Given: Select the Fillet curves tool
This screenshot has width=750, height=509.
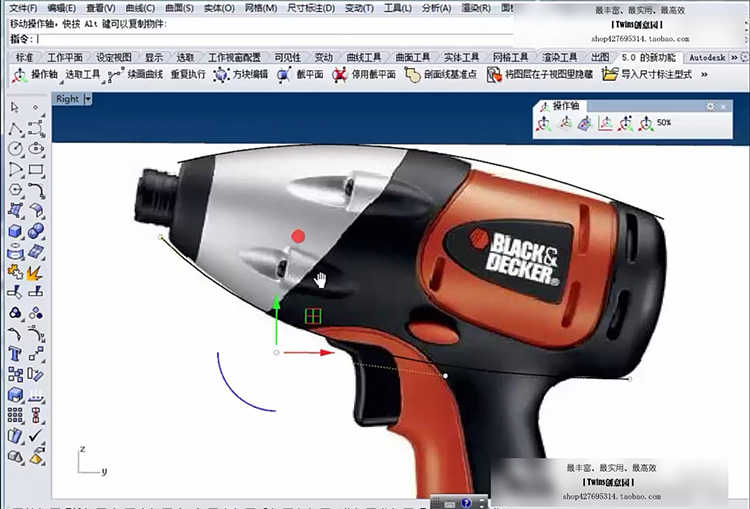Looking at the screenshot, I should point(36,190).
